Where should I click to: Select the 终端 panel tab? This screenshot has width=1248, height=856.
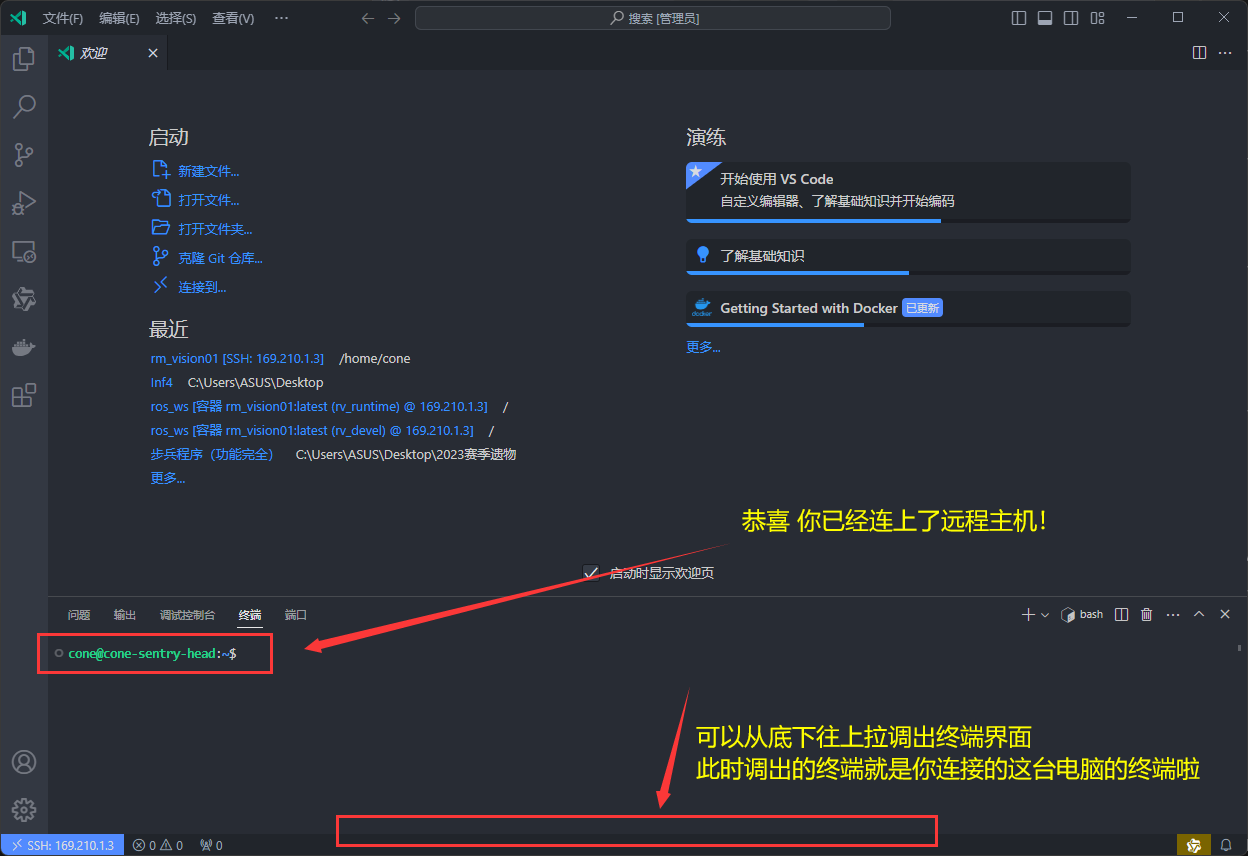point(250,614)
